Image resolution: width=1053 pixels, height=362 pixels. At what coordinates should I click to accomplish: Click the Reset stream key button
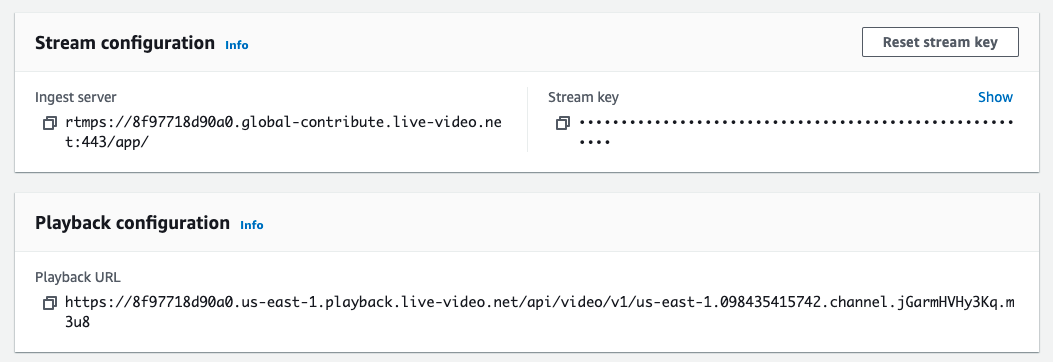coord(940,42)
